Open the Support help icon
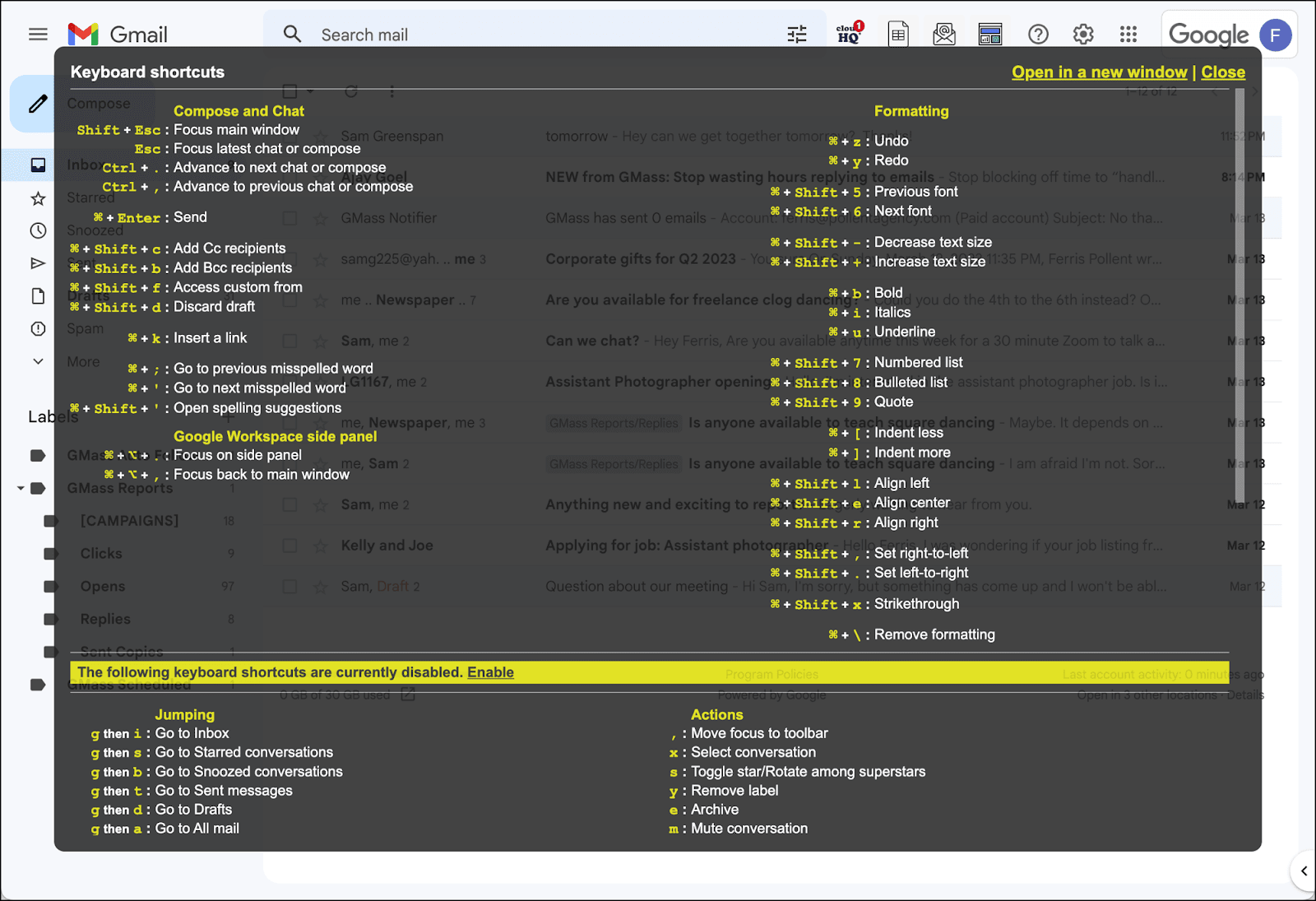 (x=1038, y=35)
